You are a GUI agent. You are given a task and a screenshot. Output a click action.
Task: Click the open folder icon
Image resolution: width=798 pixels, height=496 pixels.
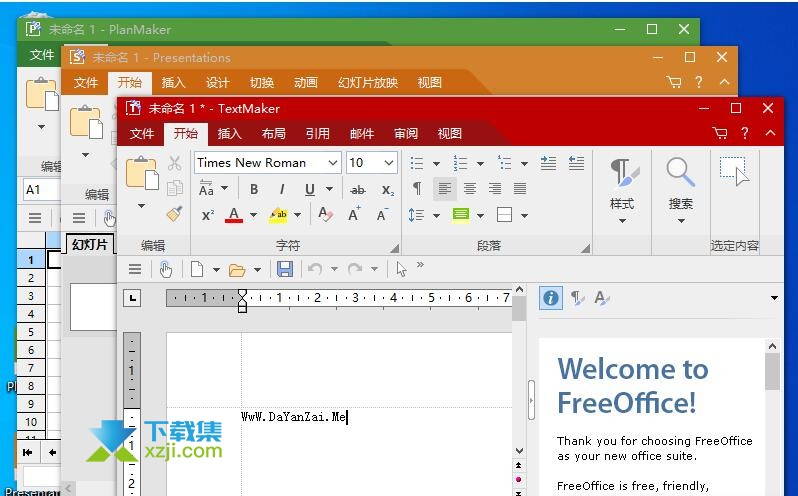coord(237,270)
